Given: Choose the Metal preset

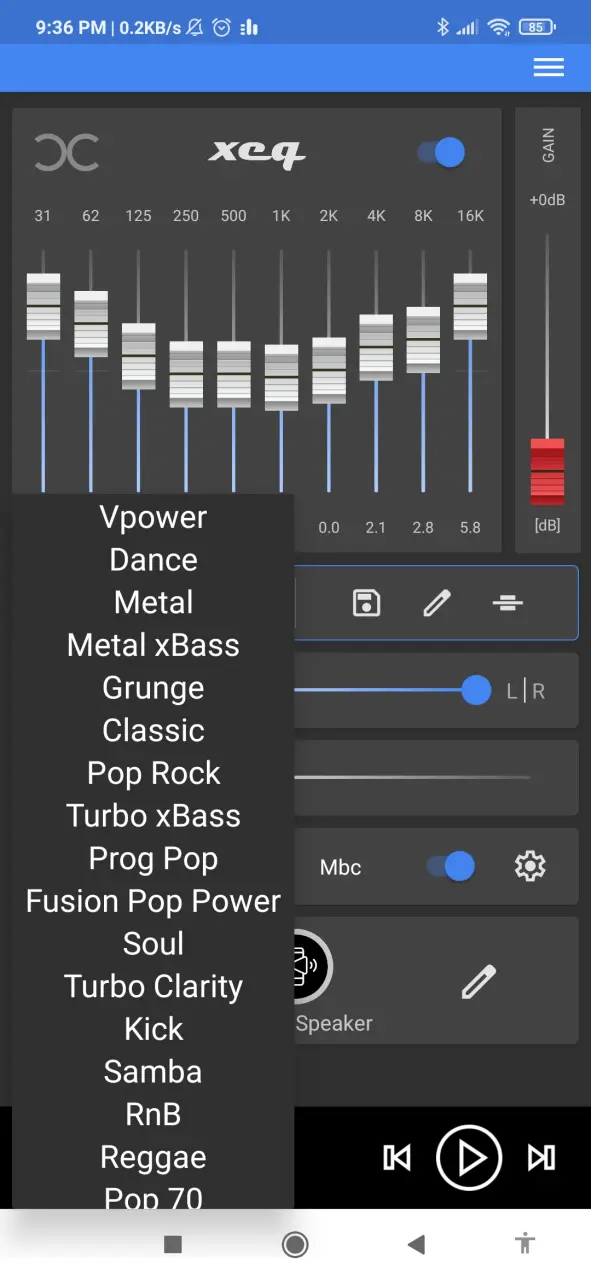Looking at the screenshot, I should pos(153,602).
